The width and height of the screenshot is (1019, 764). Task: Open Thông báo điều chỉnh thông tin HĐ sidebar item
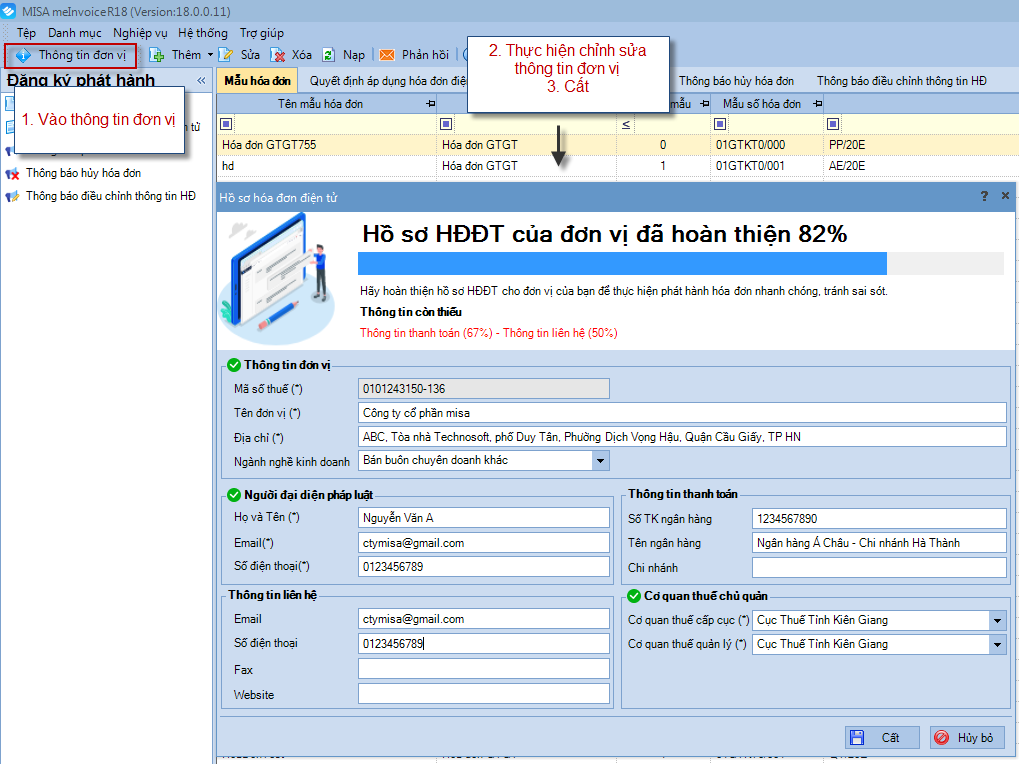(x=110, y=196)
